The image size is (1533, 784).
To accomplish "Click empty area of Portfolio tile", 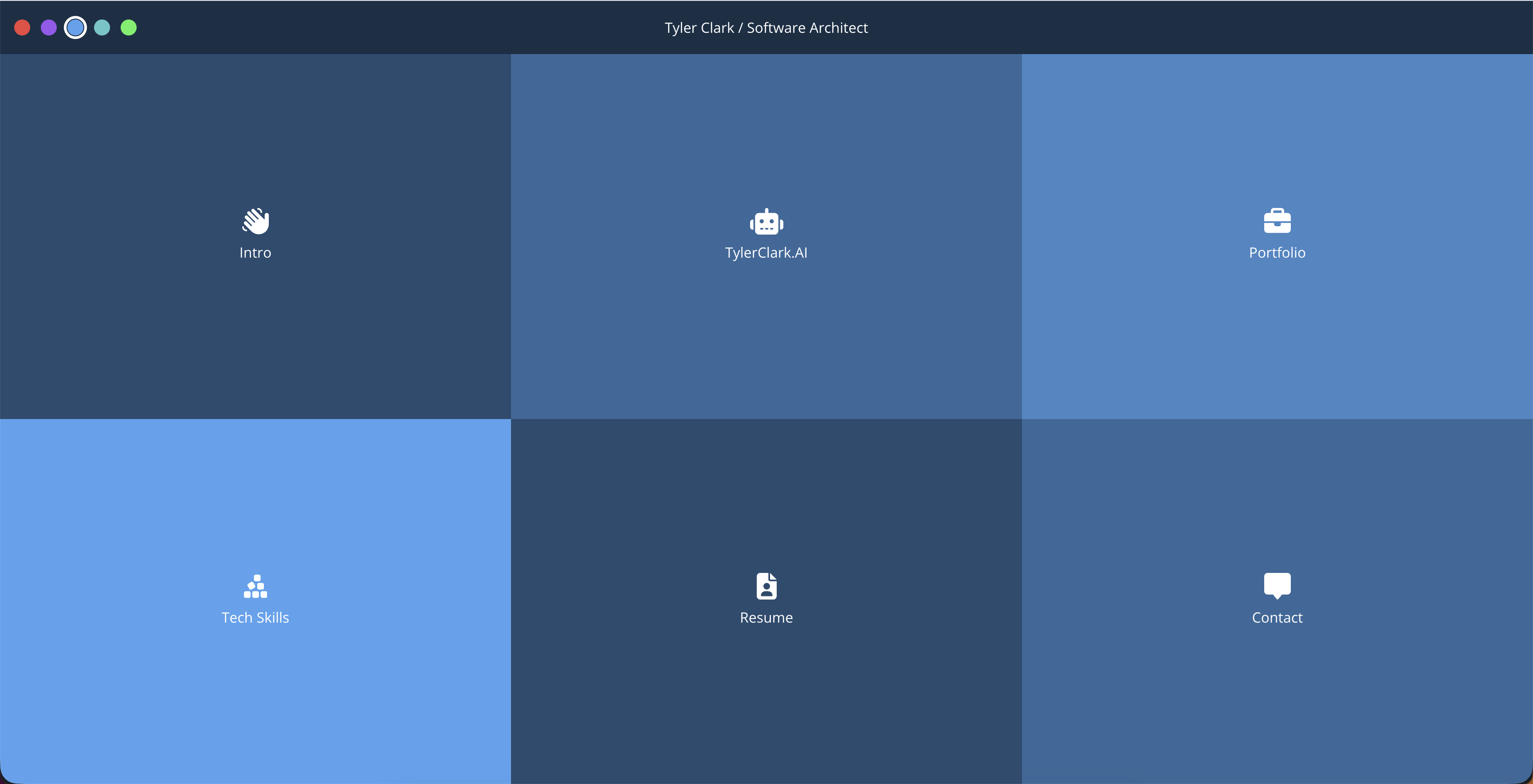I will [x=1277, y=345].
